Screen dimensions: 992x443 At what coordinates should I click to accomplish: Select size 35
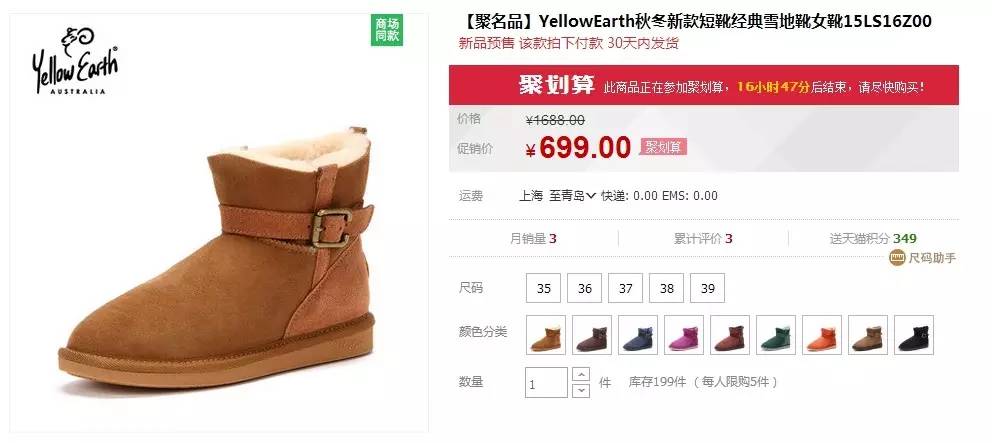point(543,288)
